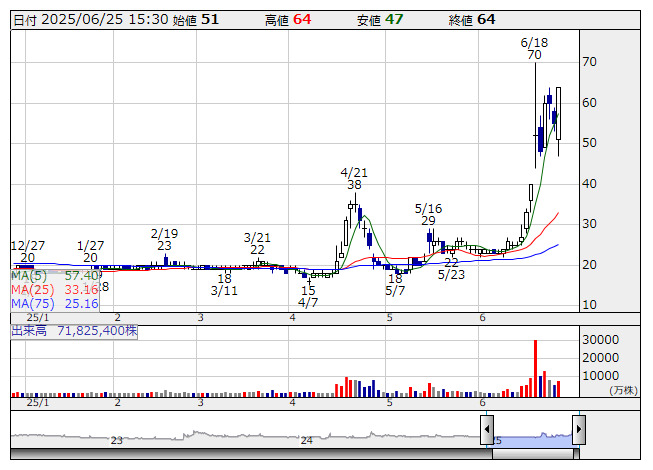
Task: Select the MA(5) legend entry
Action: click(55, 275)
